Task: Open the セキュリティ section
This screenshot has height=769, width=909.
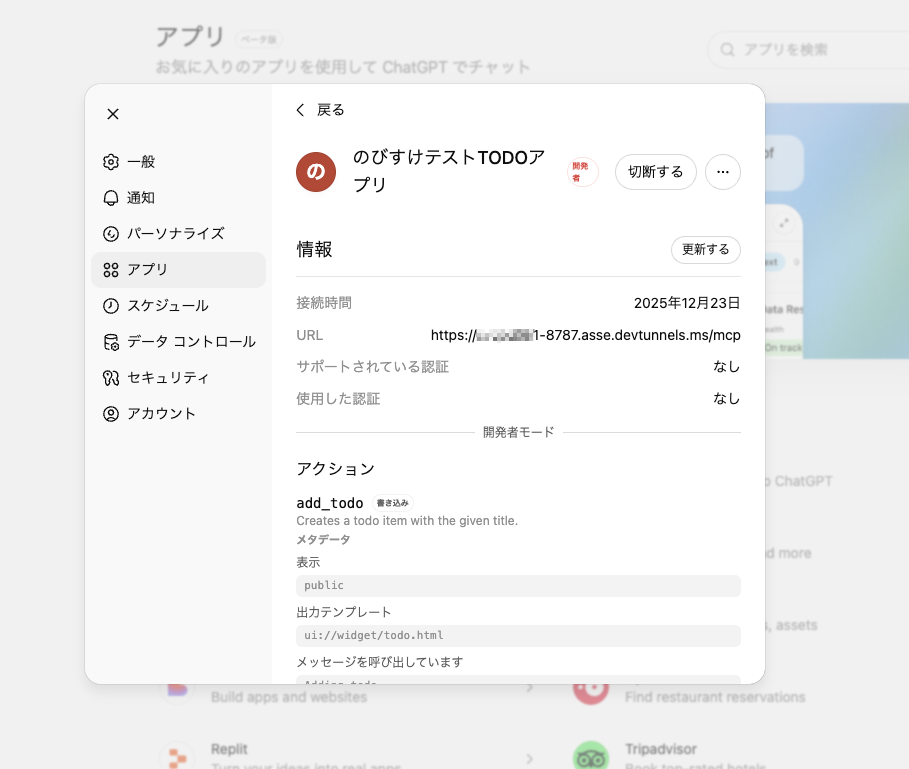Action: point(179,378)
